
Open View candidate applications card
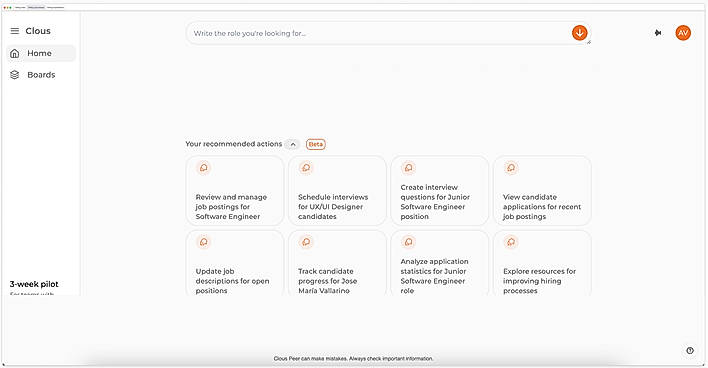(542, 191)
